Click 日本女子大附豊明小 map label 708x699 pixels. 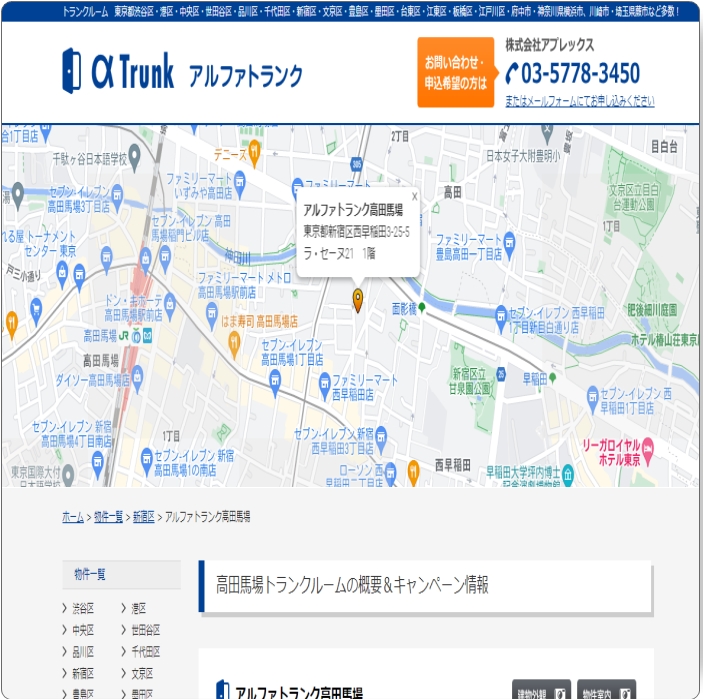(523, 156)
